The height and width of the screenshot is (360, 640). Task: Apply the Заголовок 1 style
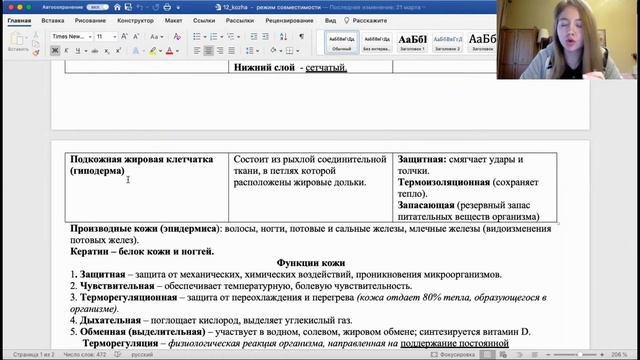tap(412, 42)
